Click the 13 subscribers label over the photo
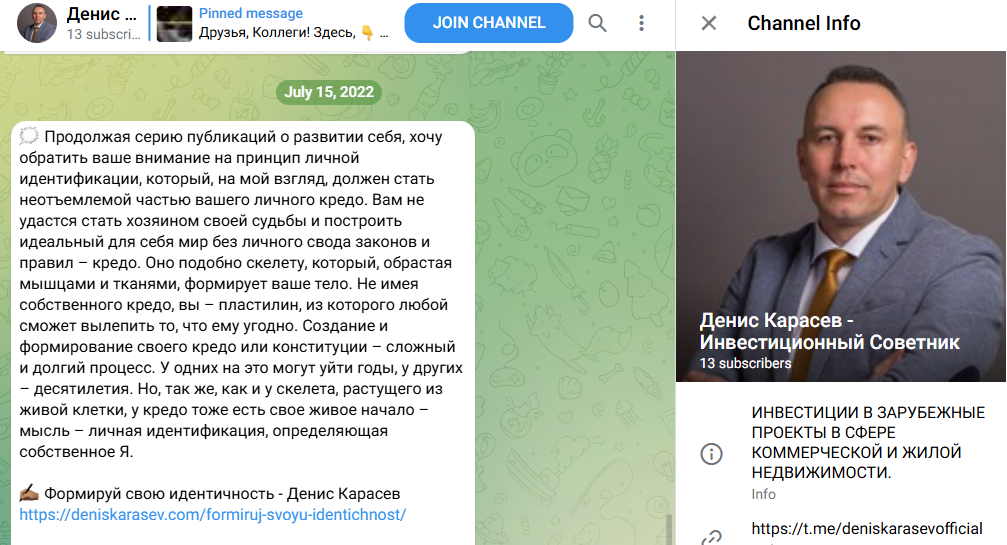Image resolution: width=1007 pixels, height=545 pixels. (745, 363)
